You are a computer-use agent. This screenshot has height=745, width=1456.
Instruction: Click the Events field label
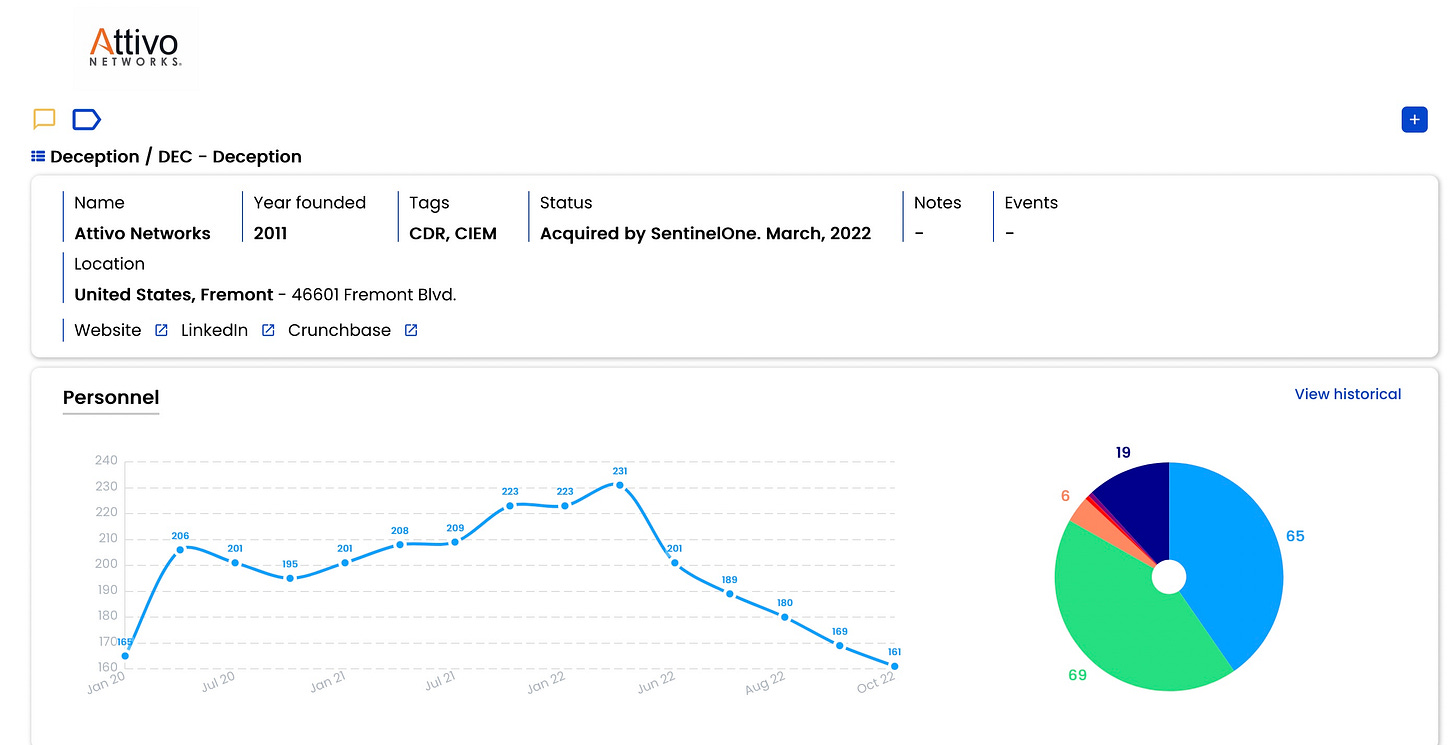tap(1031, 203)
